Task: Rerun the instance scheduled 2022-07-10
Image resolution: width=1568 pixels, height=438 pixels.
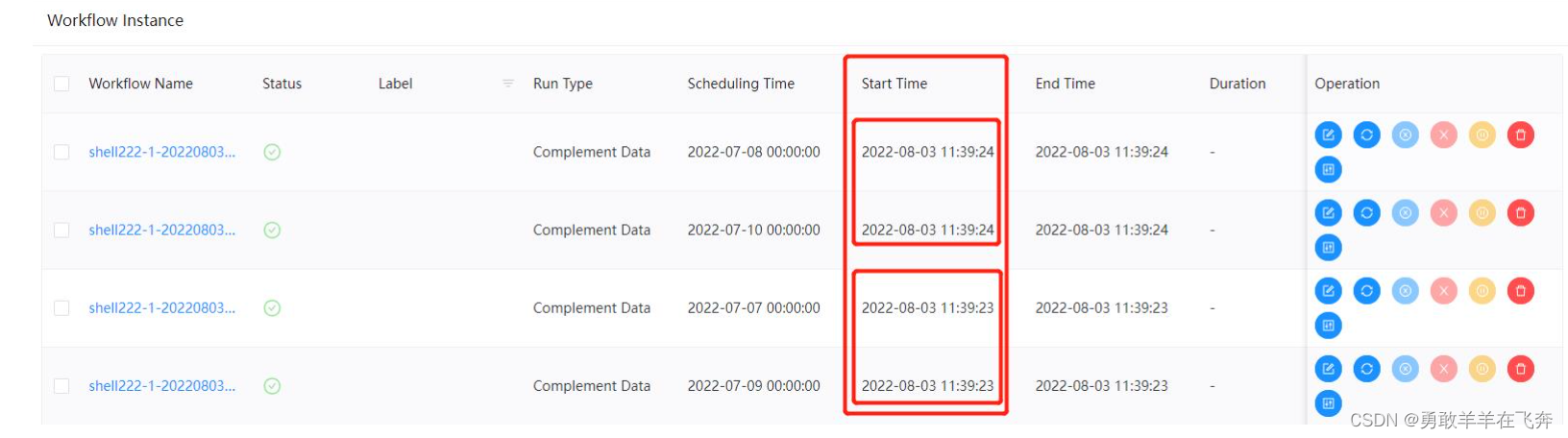Action: click(x=1366, y=213)
